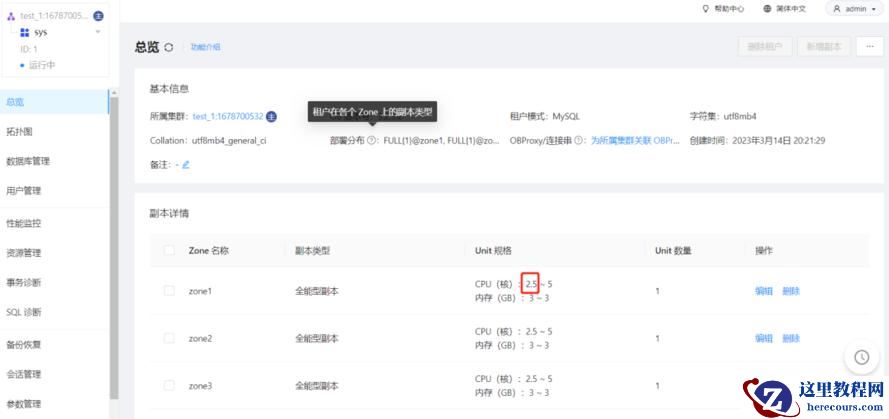This screenshot has width=889, height=419.
Task: Click the cluster topology icon beside test_1 in sidebar
Action: pyautogui.click(x=11, y=16)
